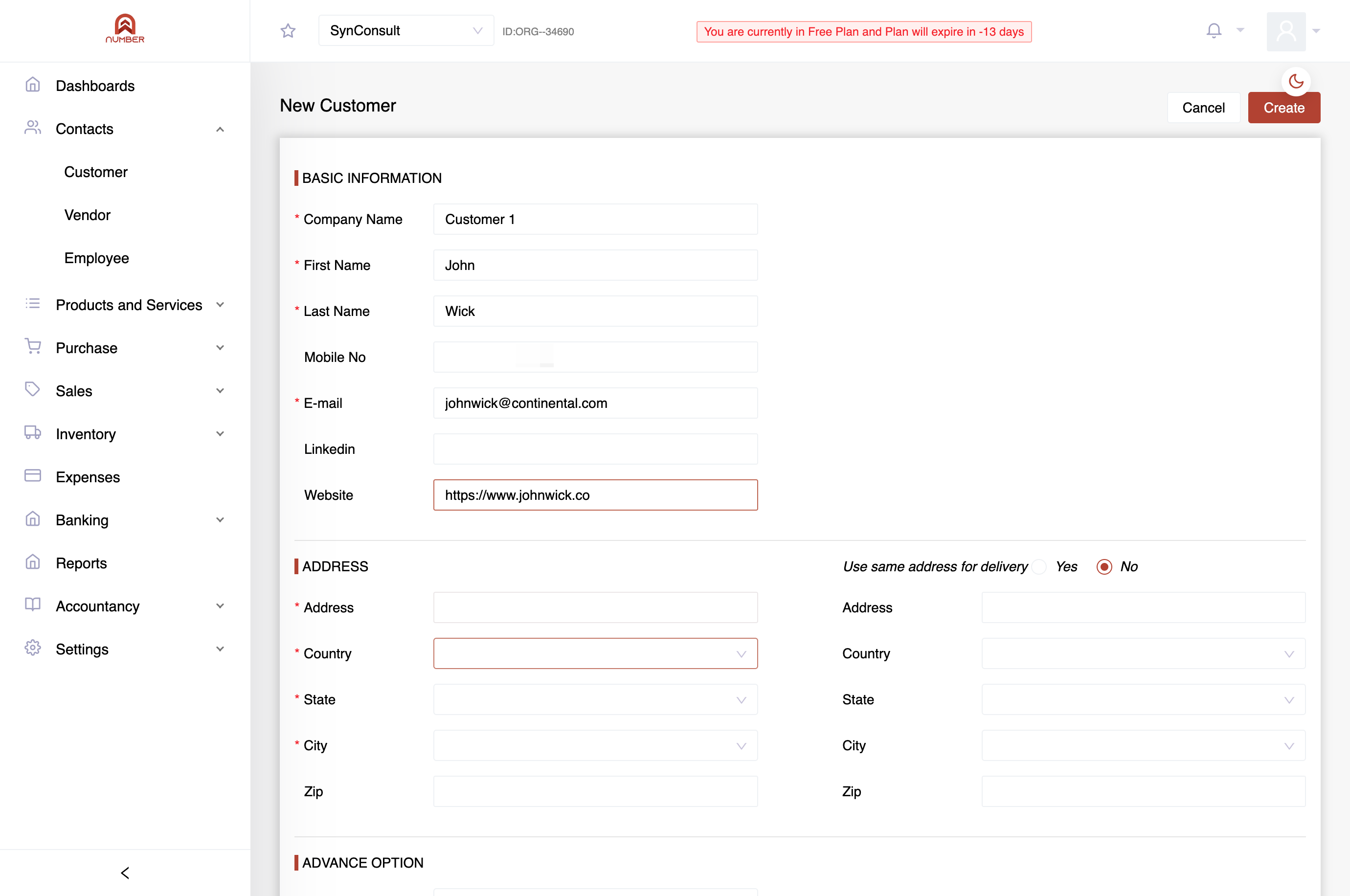Open dropdown arrow next to profile avatar
This screenshot has width=1350, height=896.
click(1316, 31)
